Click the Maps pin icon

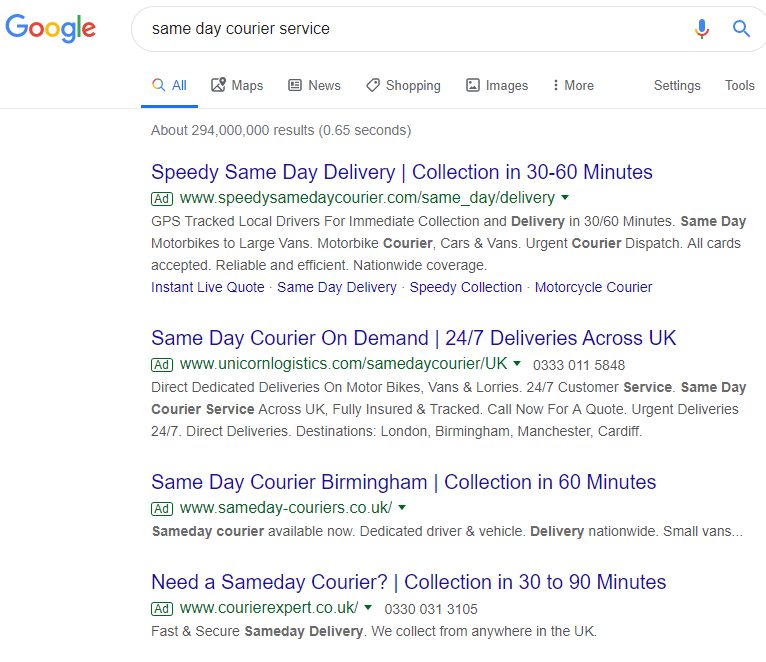[x=219, y=85]
